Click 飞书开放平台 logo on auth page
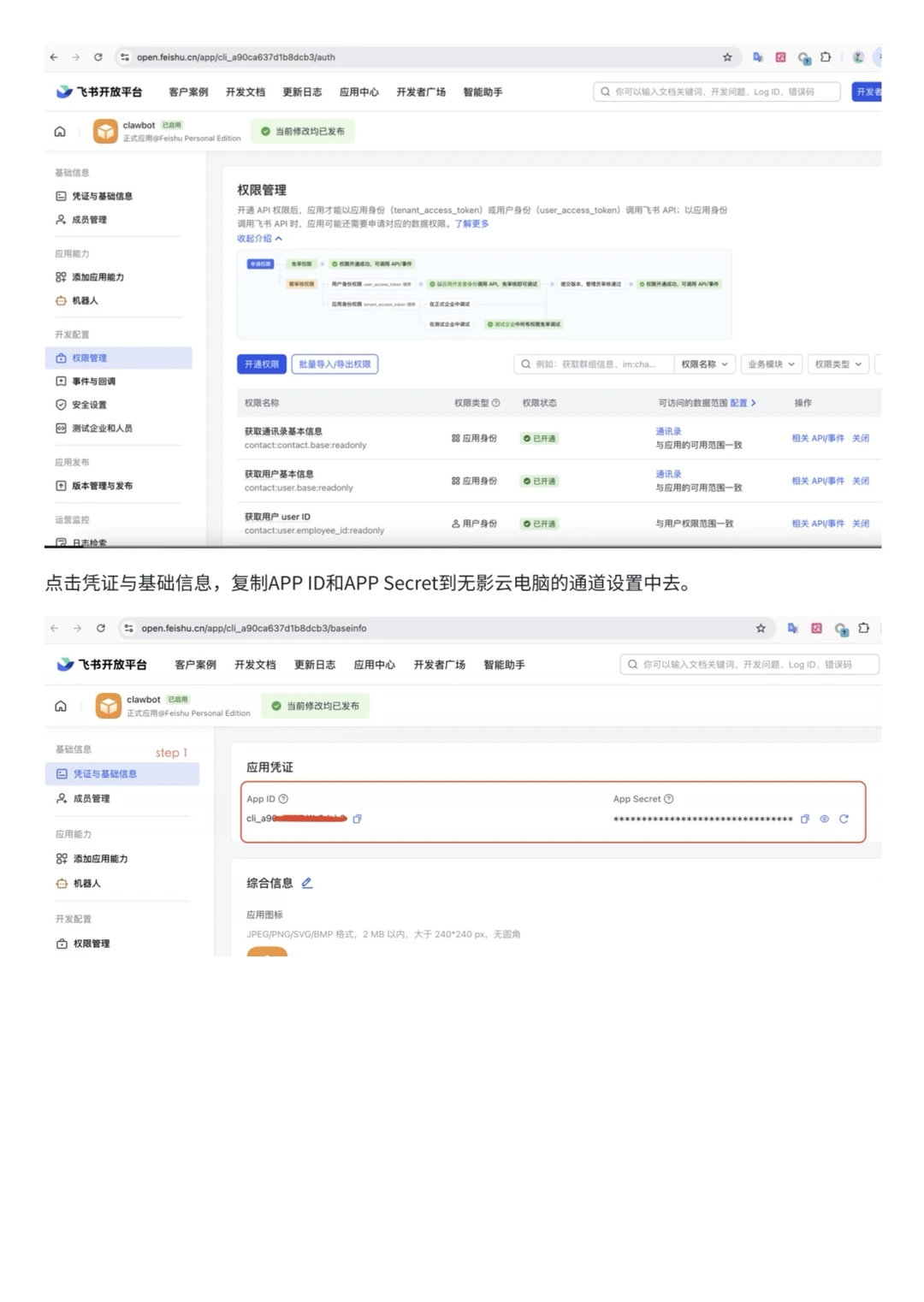Viewport: 924px width, 1302px height. click(99, 92)
